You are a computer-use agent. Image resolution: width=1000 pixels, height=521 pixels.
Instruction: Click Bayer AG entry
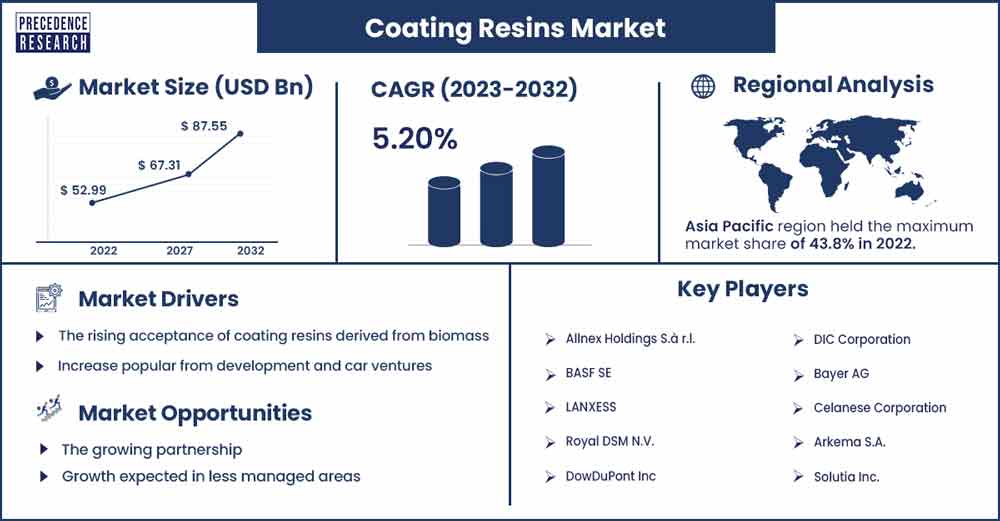click(841, 374)
